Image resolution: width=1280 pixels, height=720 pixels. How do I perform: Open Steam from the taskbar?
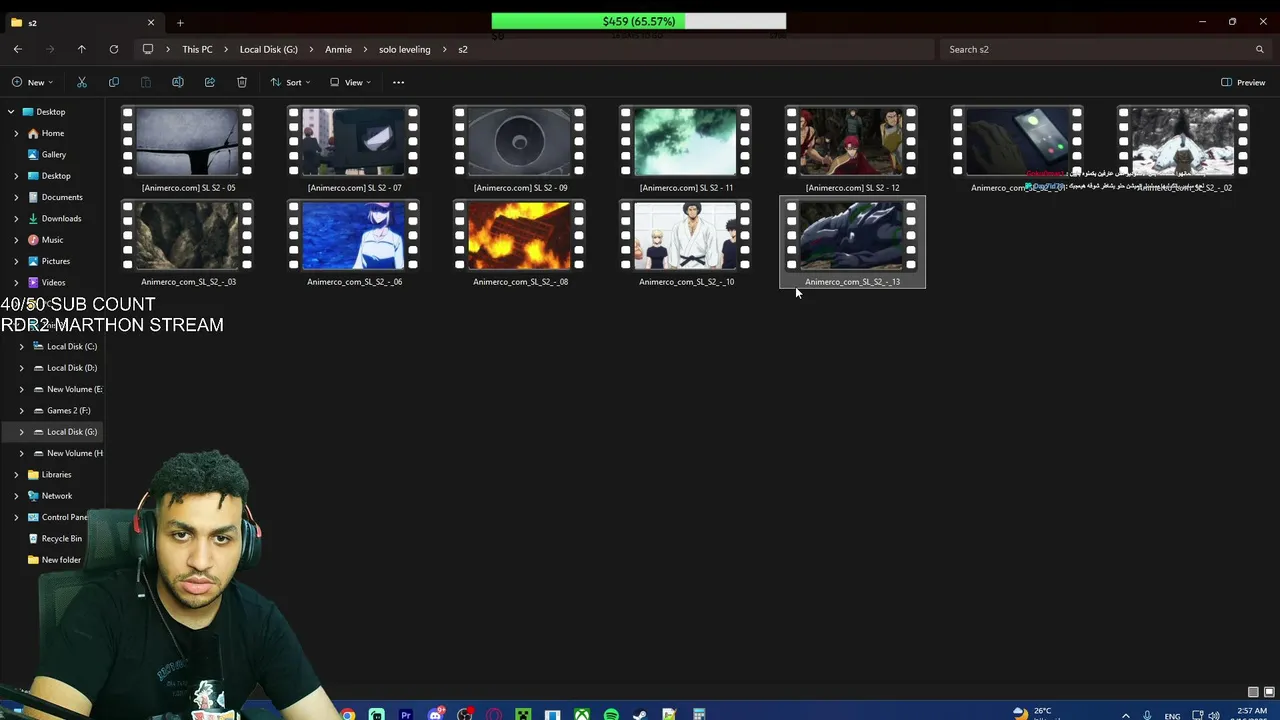[x=640, y=714]
